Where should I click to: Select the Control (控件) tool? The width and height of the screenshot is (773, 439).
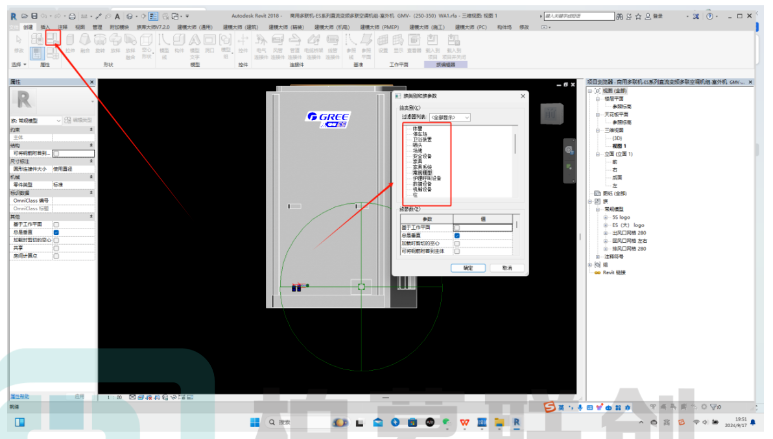click(x=243, y=42)
